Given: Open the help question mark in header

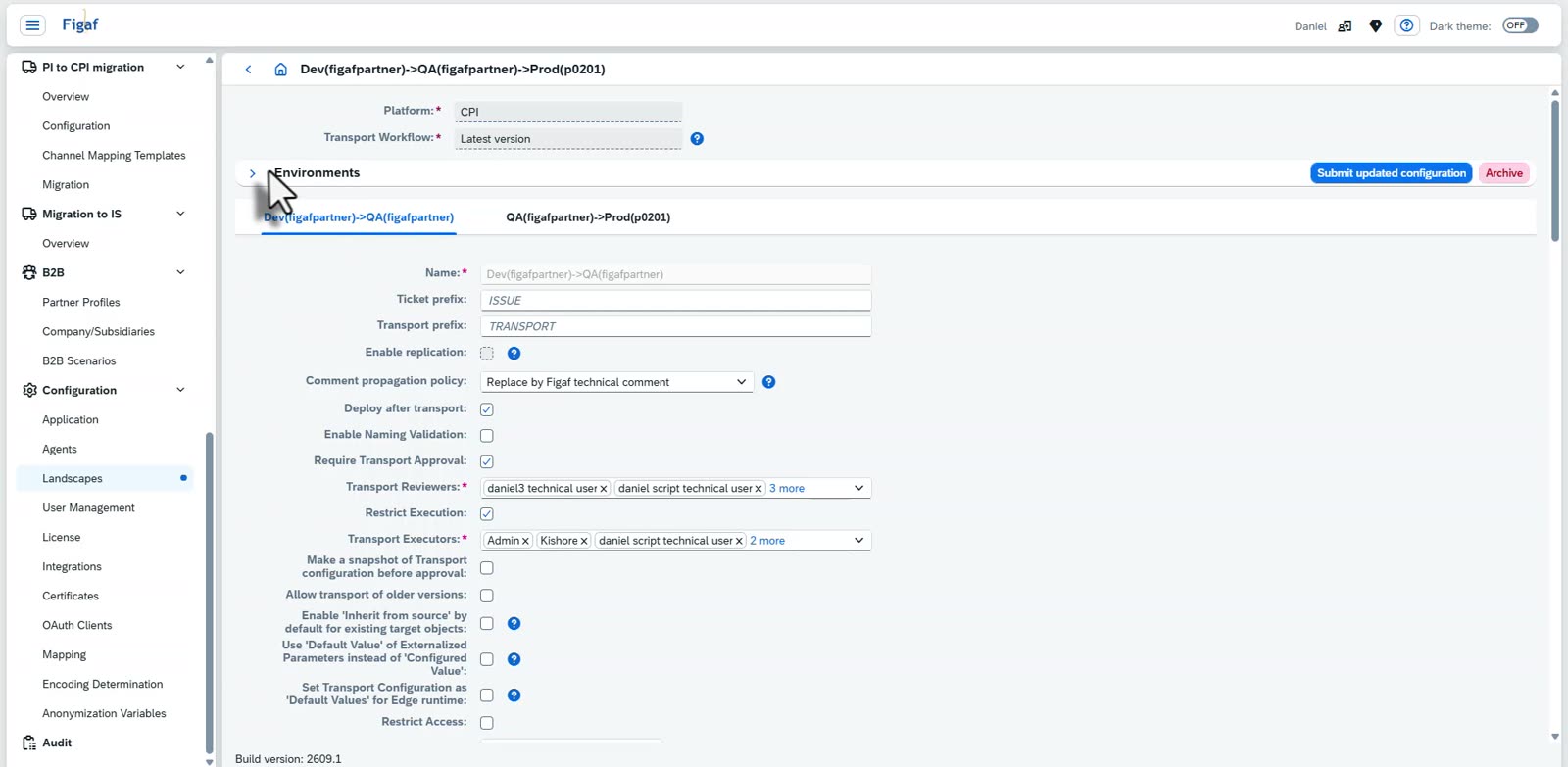Looking at the screenshot, I should 1406,25.
